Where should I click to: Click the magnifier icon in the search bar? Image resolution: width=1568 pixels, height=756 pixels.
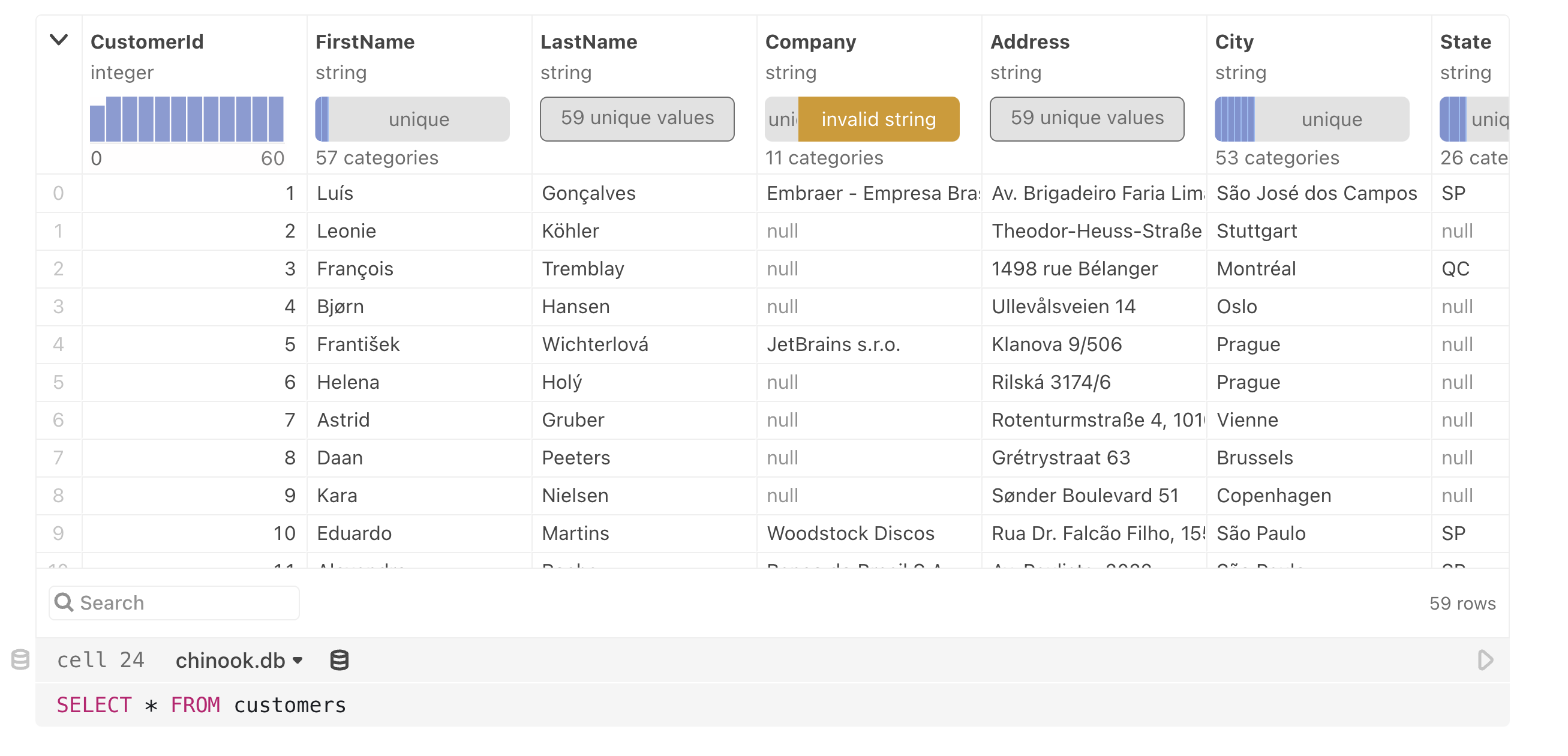tap(64, 602)
